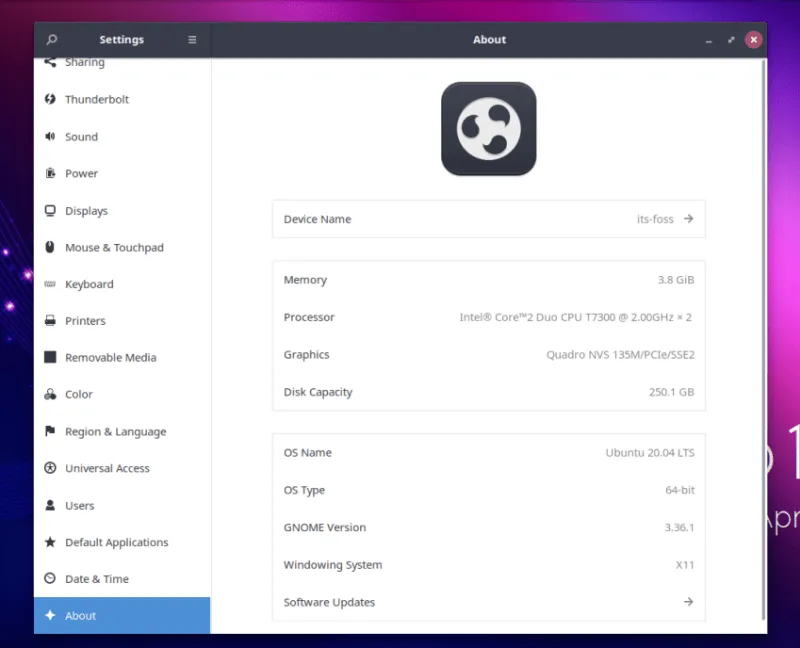Click the 64-bit OS type value
Screen dimensions: 800x648
(680, 490)
